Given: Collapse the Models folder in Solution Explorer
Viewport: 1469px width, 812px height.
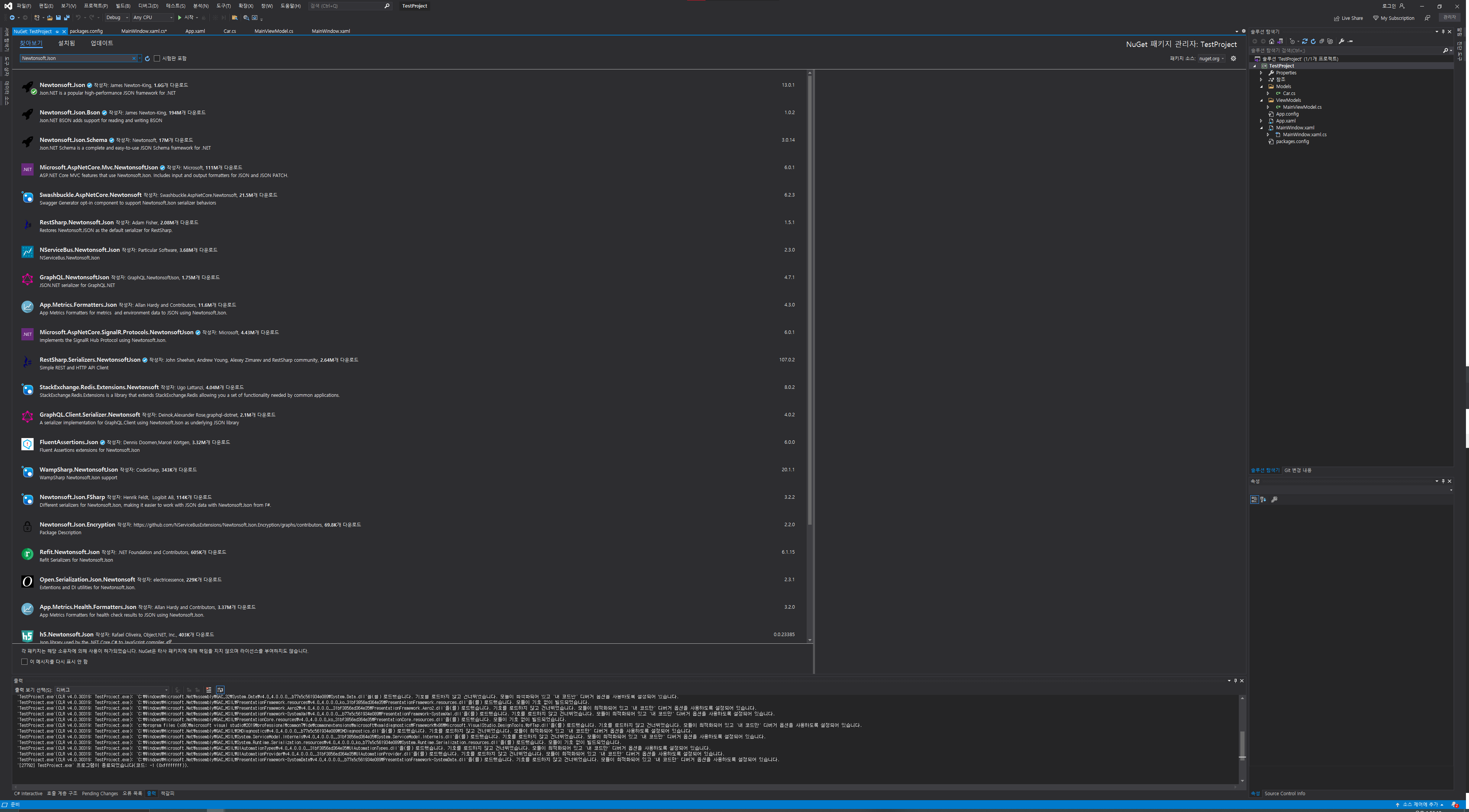Looking at the screenshot, I should [x=1261, y=87].
